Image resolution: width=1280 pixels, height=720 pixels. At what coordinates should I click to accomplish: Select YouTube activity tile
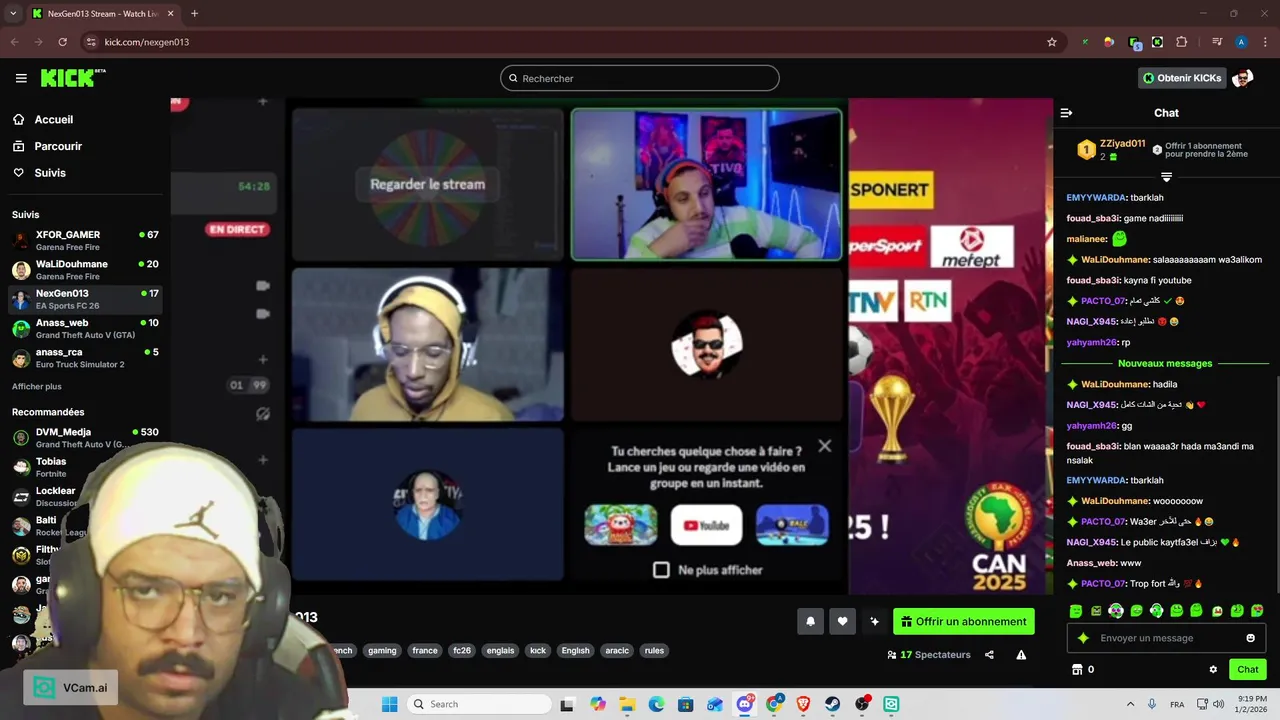click(x=706, y=525)
